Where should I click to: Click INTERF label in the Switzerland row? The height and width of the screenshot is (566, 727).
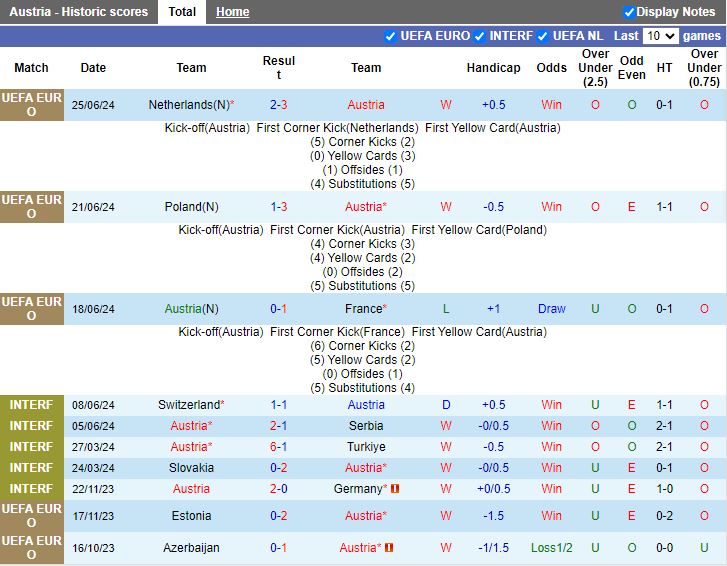coord(32,405)
